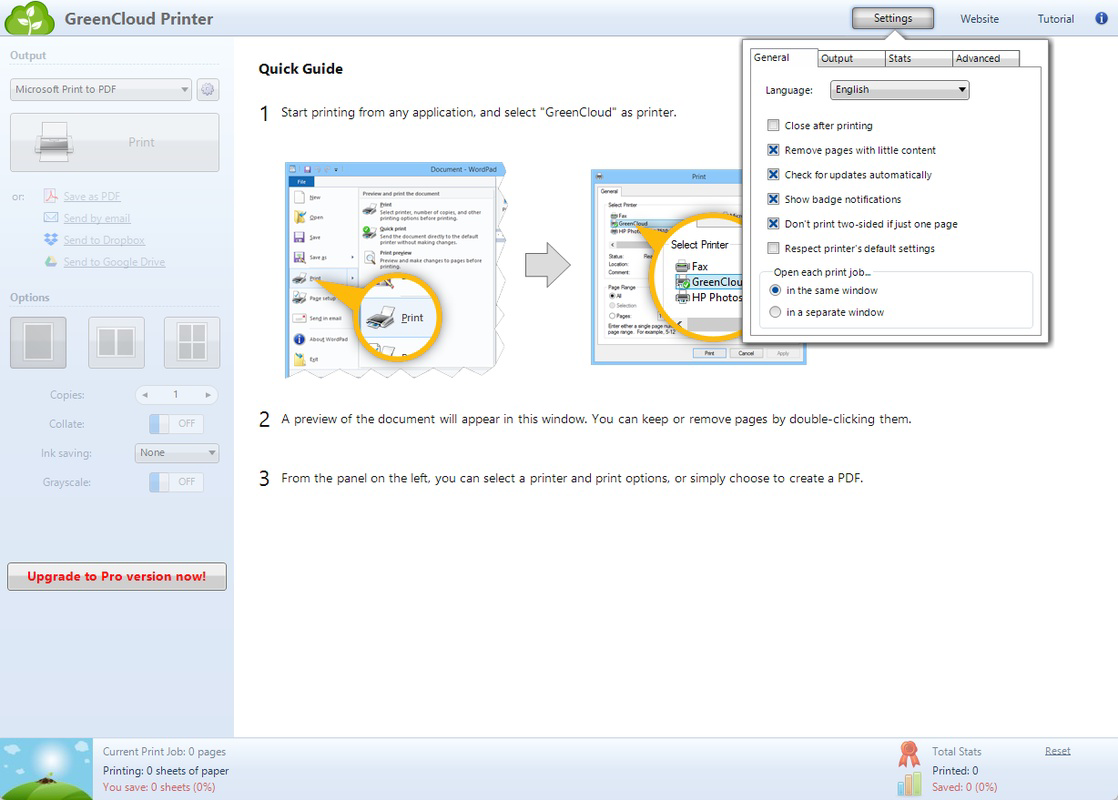Click the award ribbon stats icon

click(909, 754)
